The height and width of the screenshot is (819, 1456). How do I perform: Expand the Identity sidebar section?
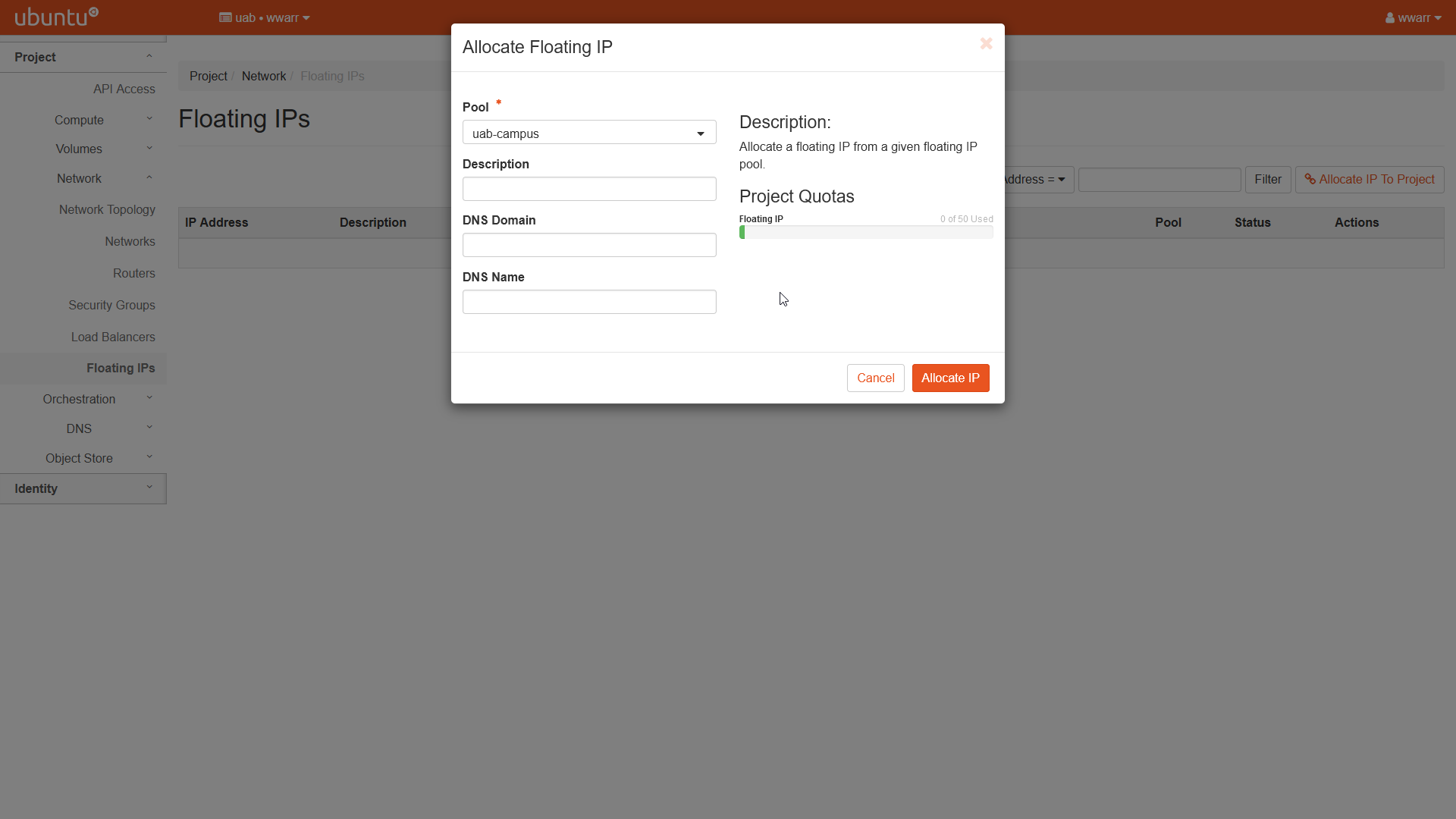(83, 488)
